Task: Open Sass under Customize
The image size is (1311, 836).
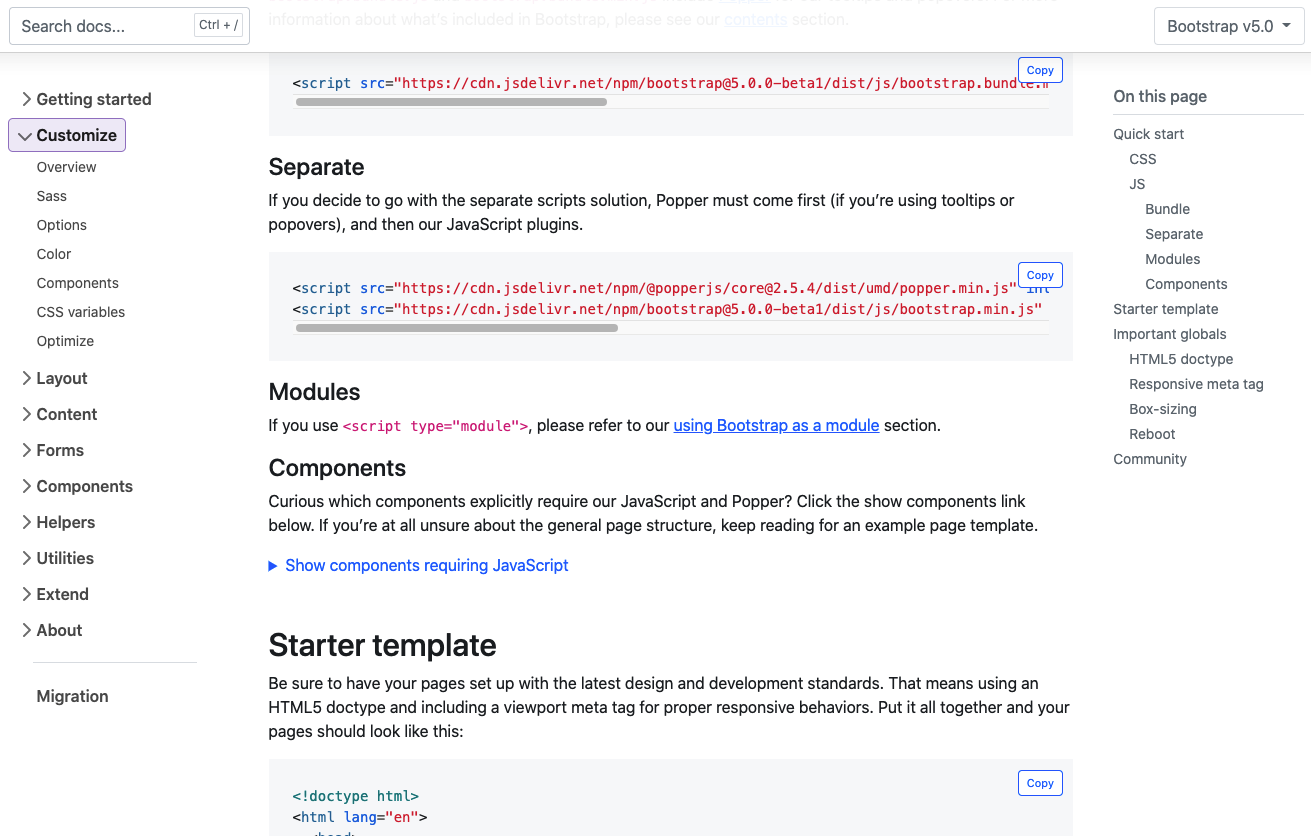Action: (52, 196)
